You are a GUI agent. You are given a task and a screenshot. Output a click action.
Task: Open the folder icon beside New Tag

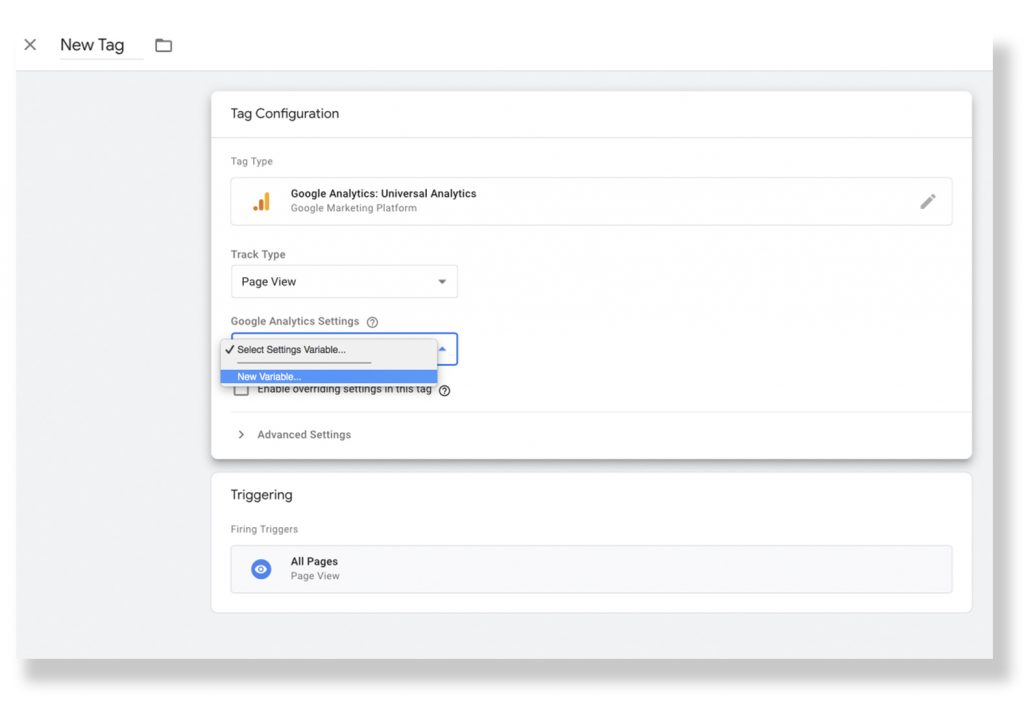pyautogui.click(x=163, y=45)
